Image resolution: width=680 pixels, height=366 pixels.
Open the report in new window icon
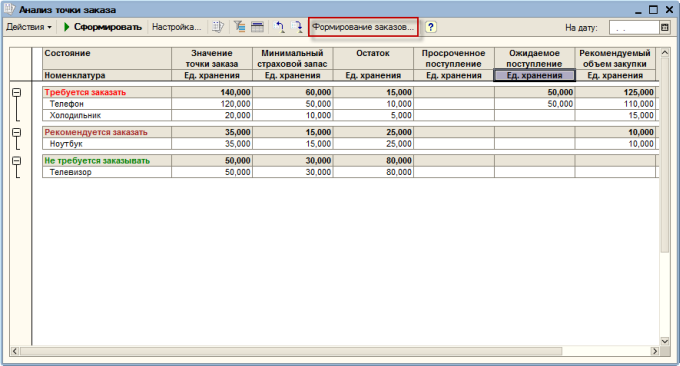(218, 27)
